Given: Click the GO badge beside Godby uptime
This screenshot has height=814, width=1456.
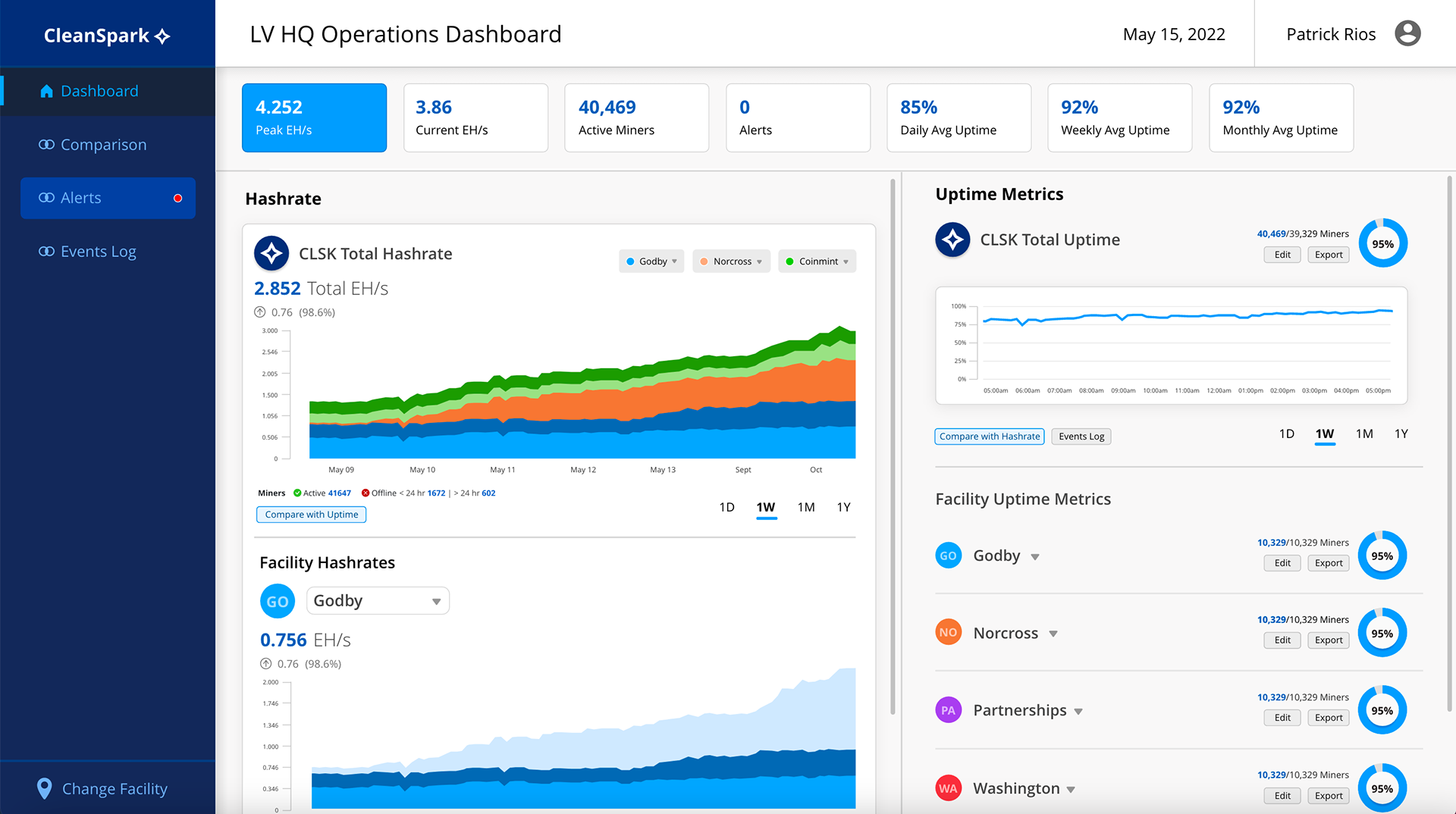Looking at the screenshot, I should (x=948, y=556).
